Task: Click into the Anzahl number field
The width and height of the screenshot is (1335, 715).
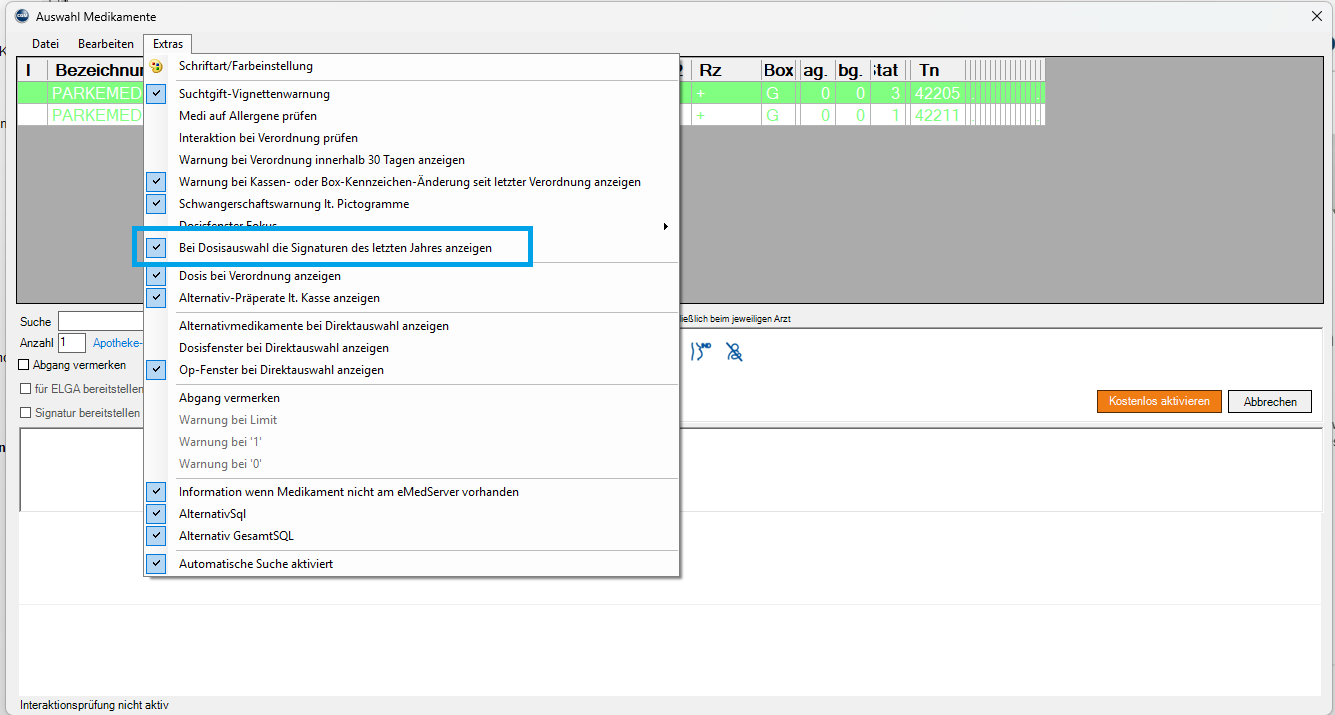Action: pos(72,343)
